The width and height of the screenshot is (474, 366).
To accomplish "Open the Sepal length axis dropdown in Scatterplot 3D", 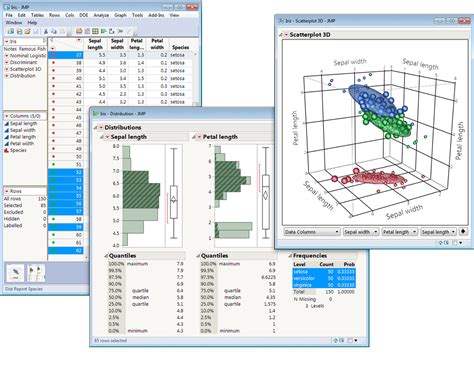I will pos(438,232).
